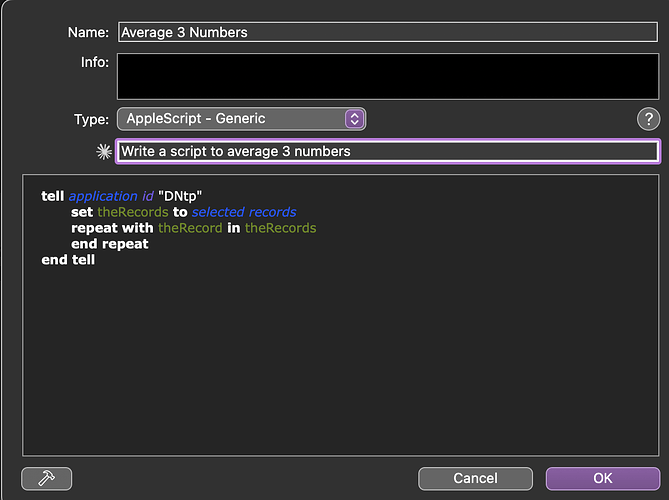669x500 pixels.
Task: Click the sparkle AI generate icon
Action: pos(103,152)
